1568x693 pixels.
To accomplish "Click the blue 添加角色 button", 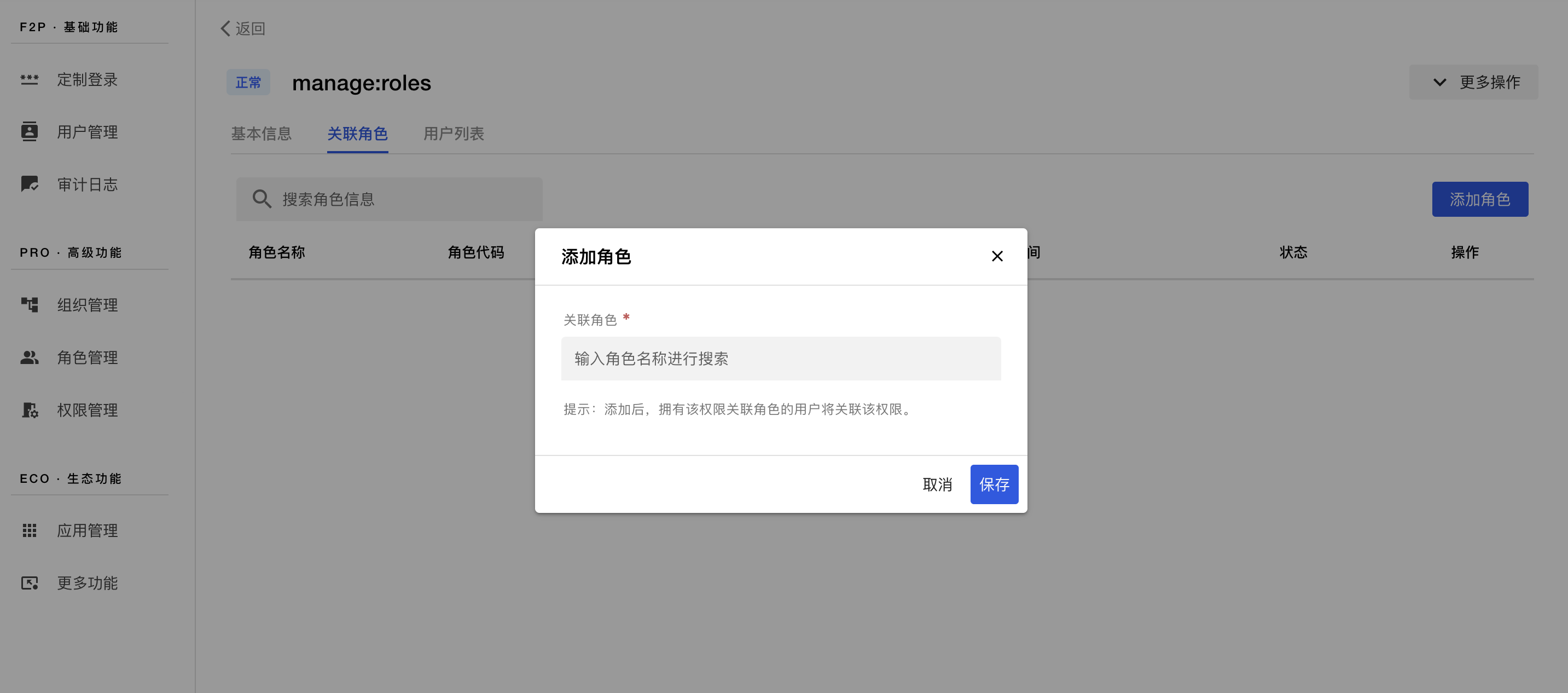I will click(x=1480, y=199).
